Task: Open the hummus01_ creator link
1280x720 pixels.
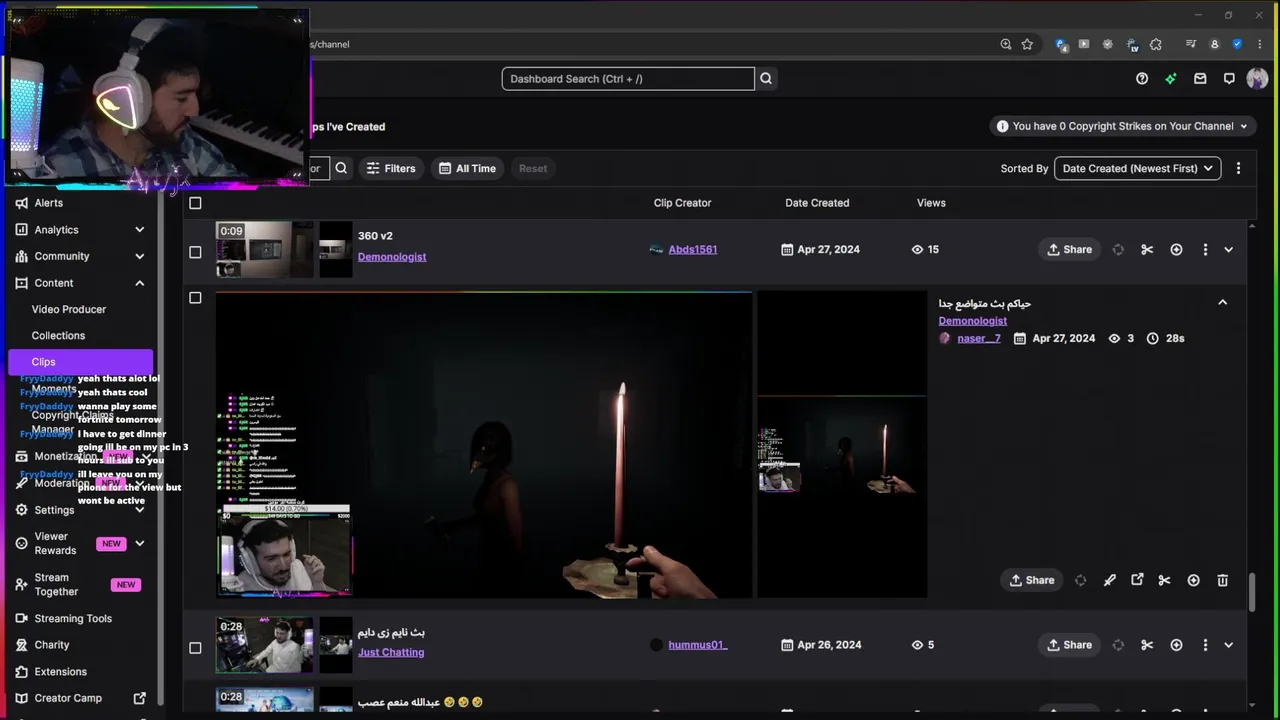Action: click(698, 645)
